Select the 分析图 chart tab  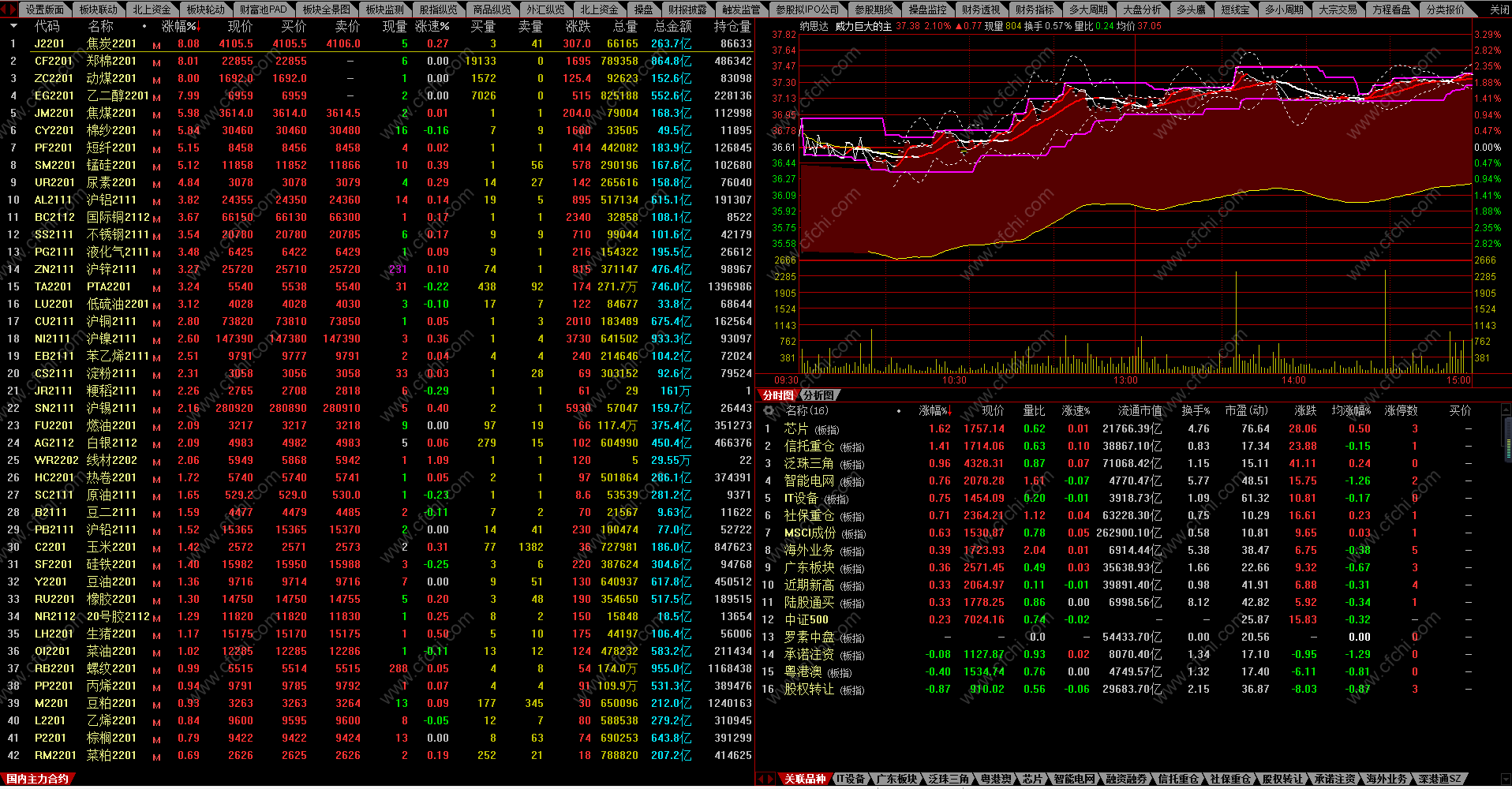tap(818, 395)
